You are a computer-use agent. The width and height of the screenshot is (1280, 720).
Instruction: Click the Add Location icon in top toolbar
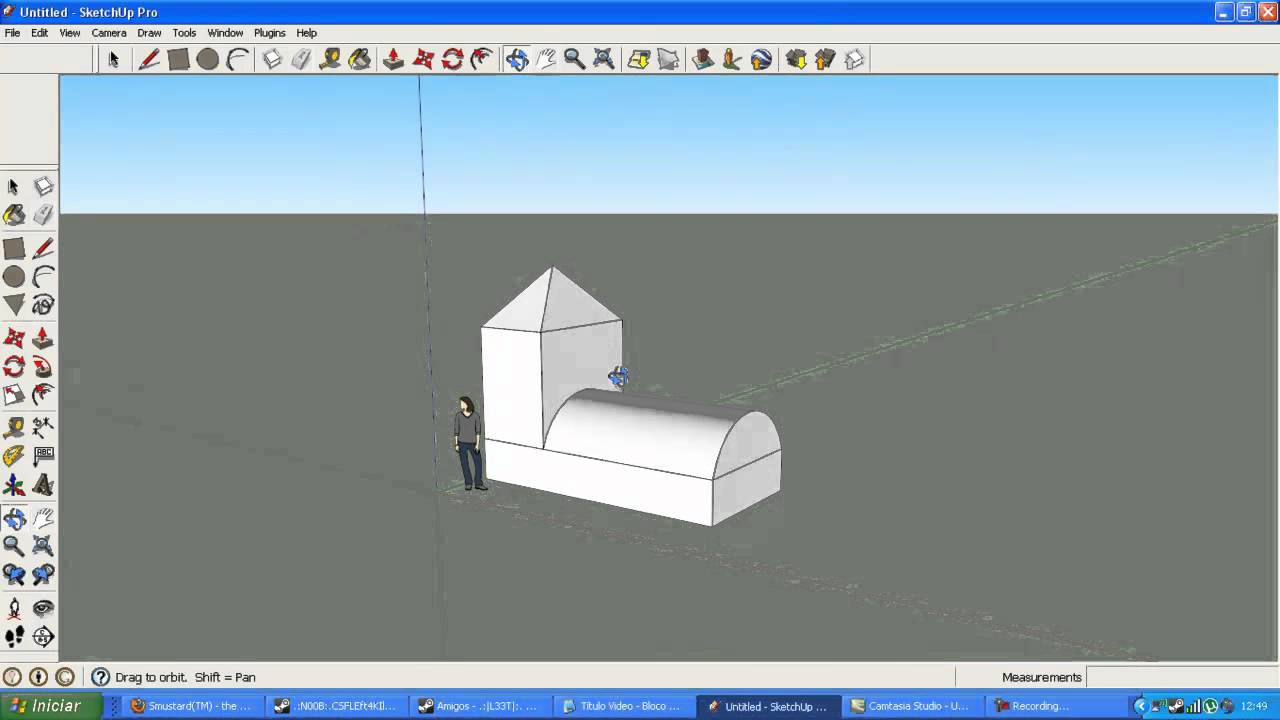[638, 59]
